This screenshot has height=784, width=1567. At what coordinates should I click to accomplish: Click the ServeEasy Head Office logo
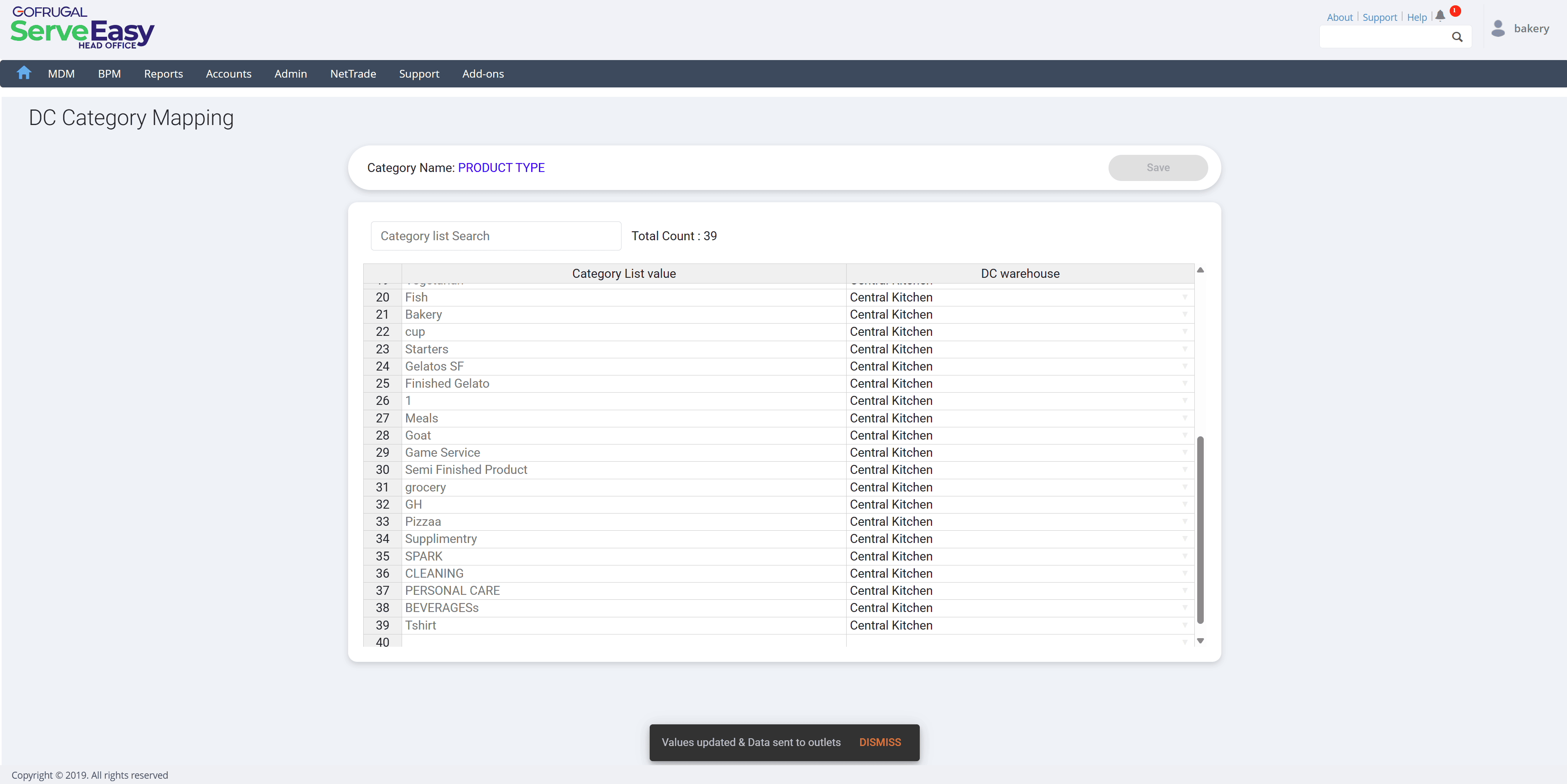point(82,28)
